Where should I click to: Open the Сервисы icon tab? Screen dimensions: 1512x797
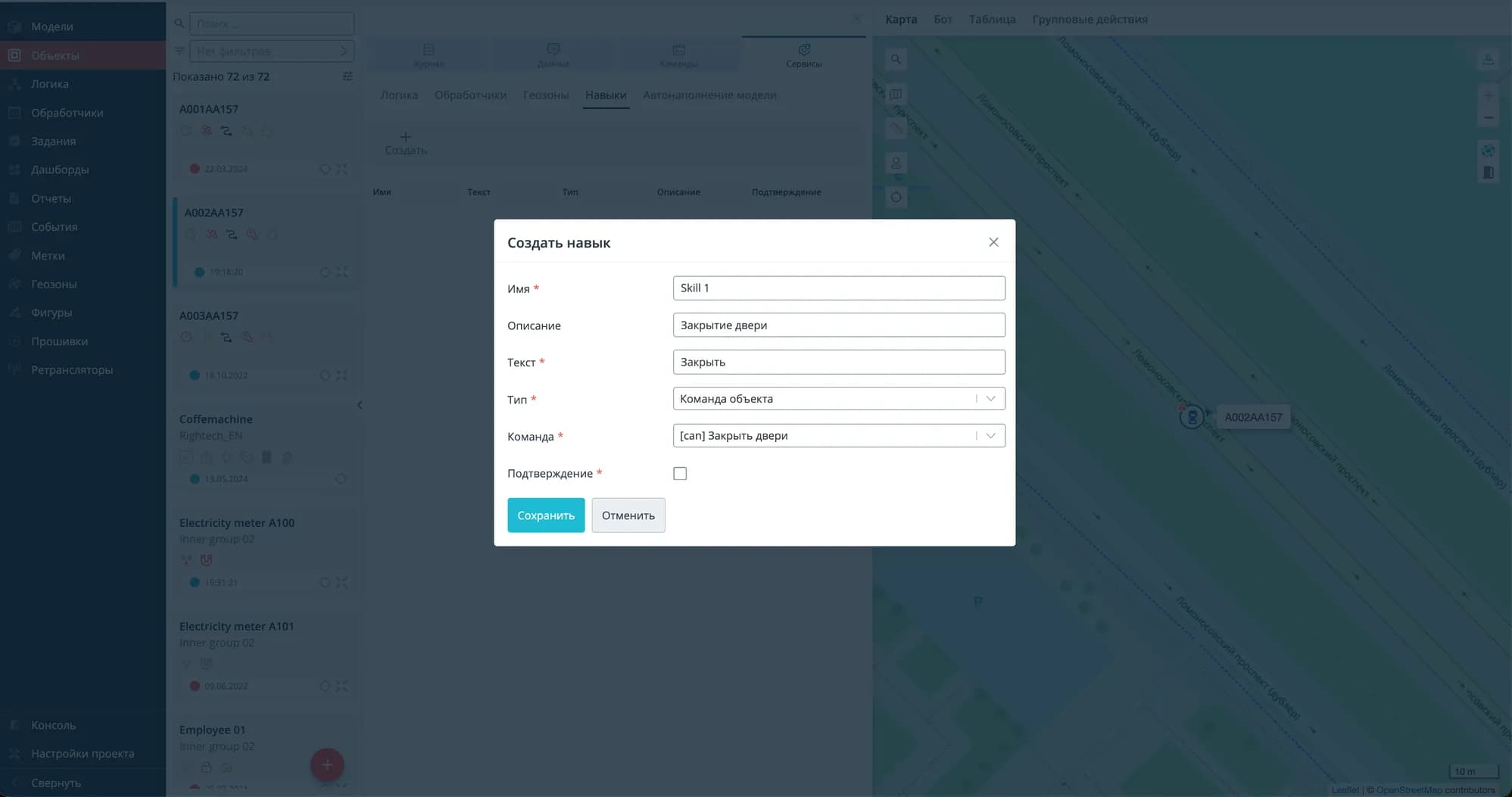coord(803,54)
